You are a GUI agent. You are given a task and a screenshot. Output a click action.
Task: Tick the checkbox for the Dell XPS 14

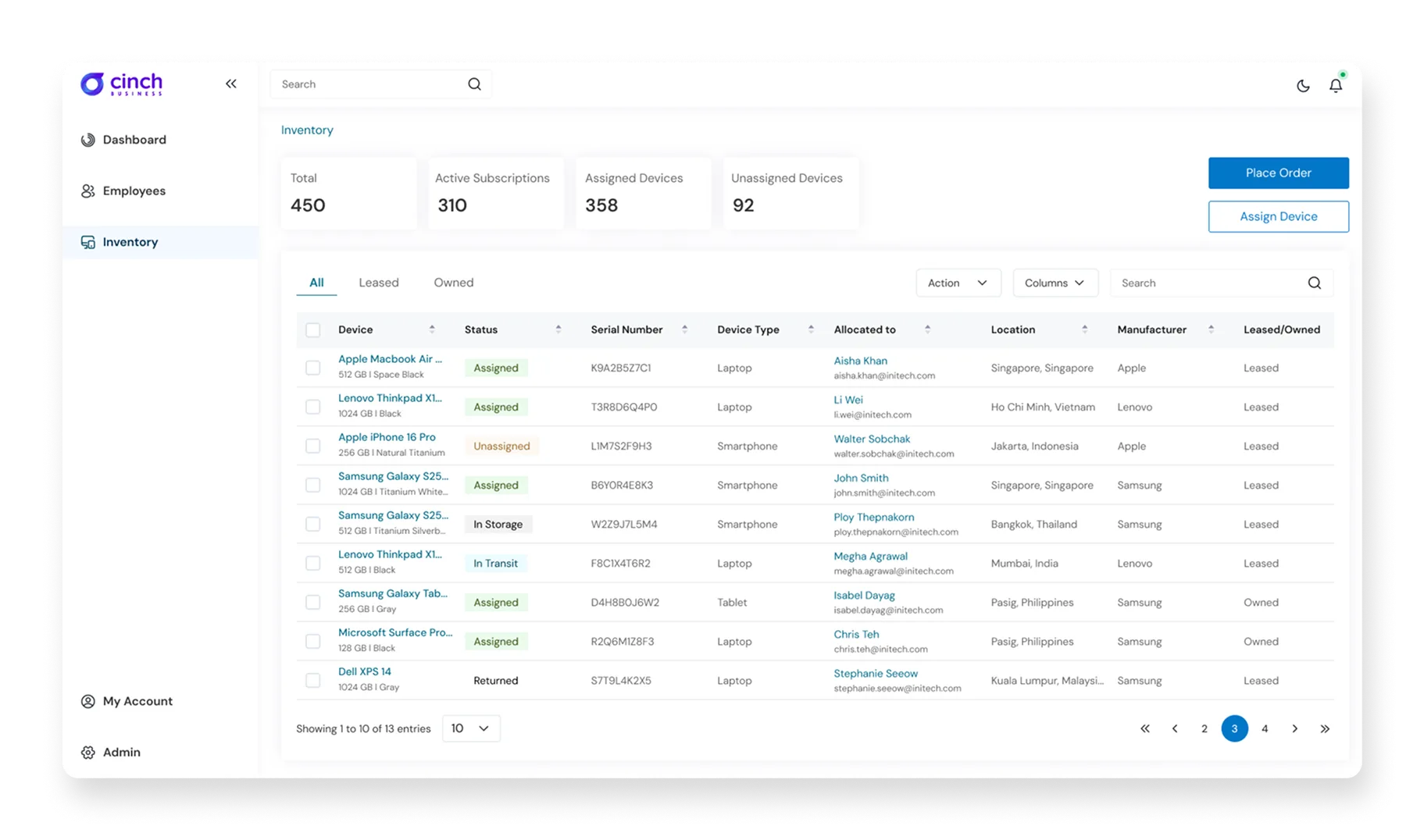coord(313,680)
